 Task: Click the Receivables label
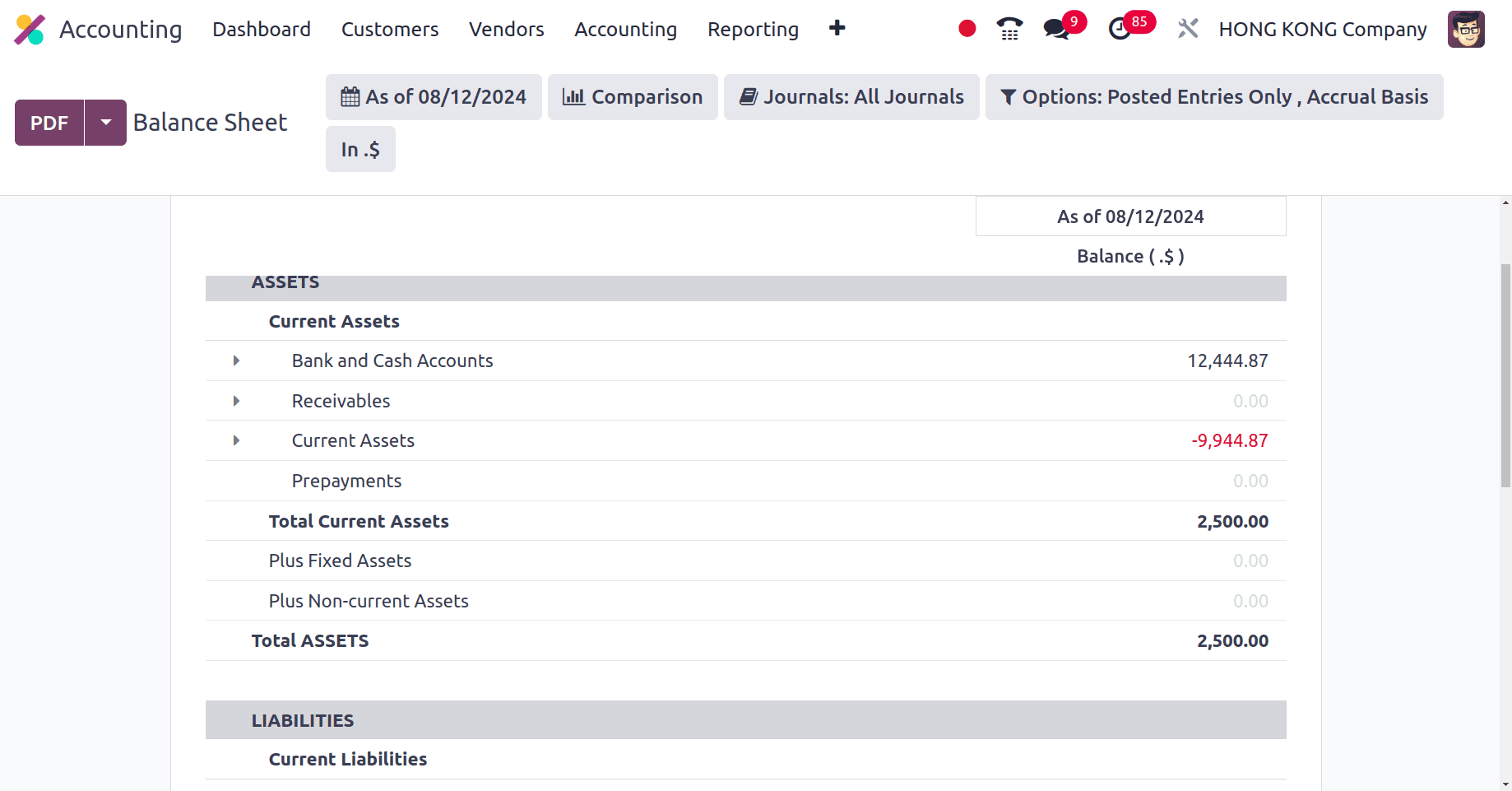pyautogui.click(x=341, y=401)
